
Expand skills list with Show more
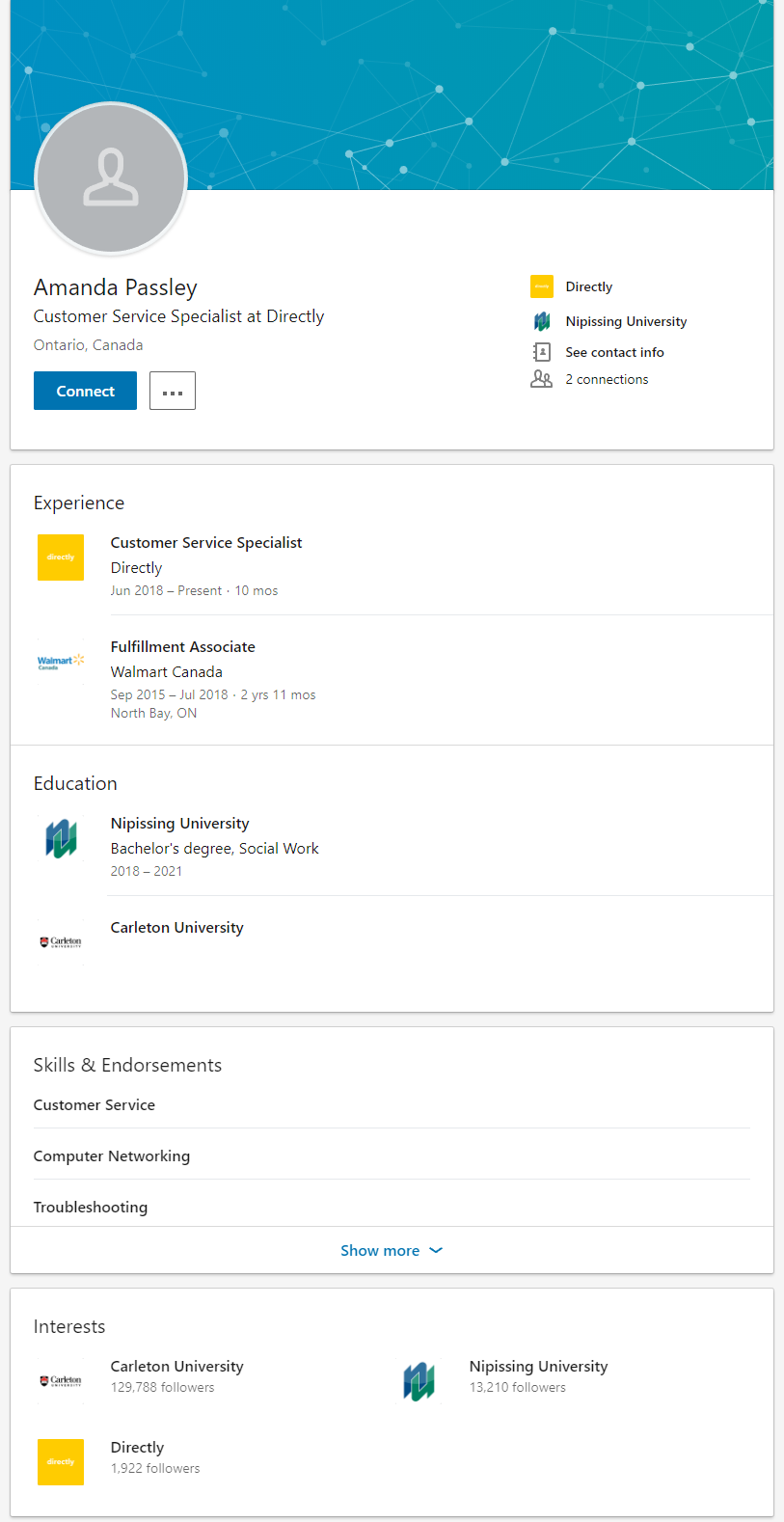point(392,1250)
